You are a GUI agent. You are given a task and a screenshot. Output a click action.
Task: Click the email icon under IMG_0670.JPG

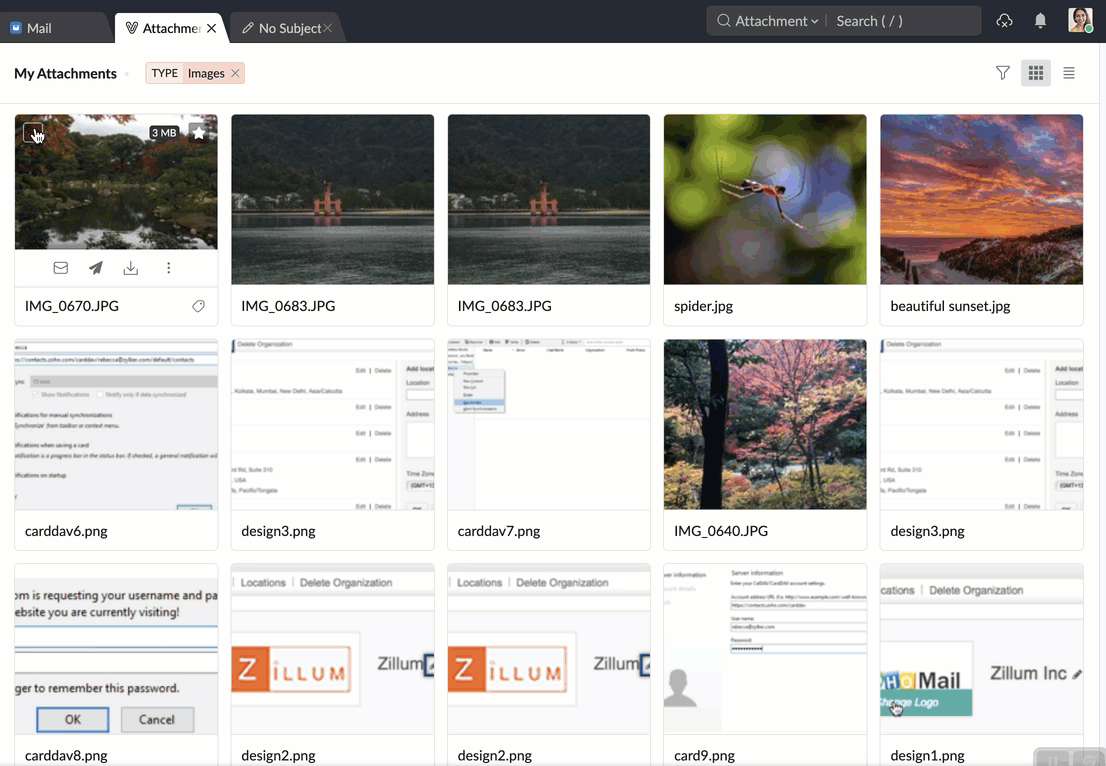pyautogui.click(x=61, y=268)
